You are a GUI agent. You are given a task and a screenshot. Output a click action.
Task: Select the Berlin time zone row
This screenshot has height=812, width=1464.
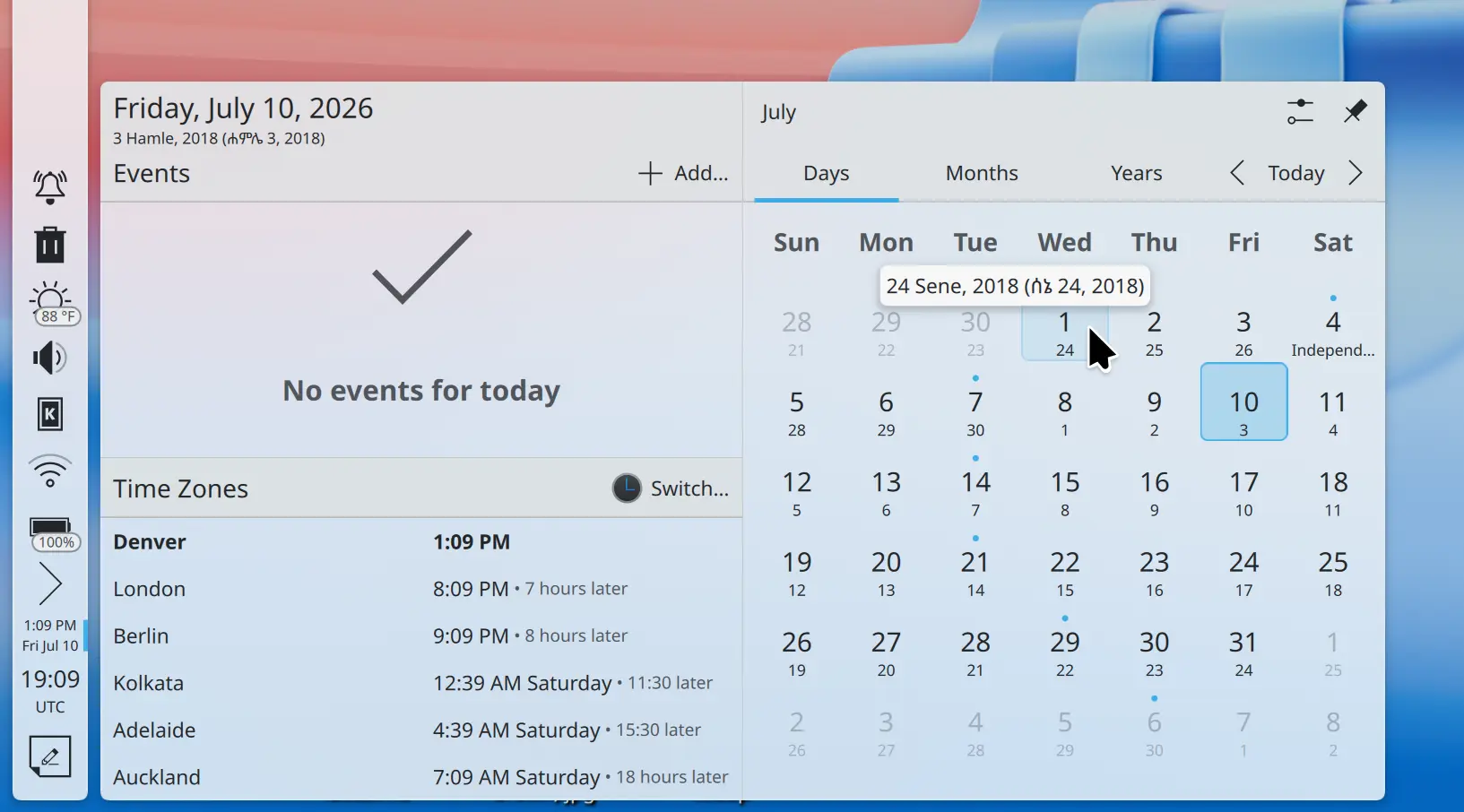pyautogui.click(x=421, y=636)
